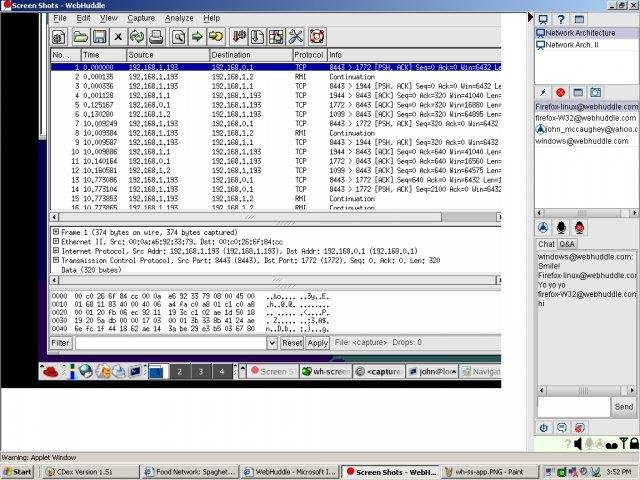This screenshot has width=640, height=480.
Task: Expand the Ethernet II tree node
Action: [56, 241]
